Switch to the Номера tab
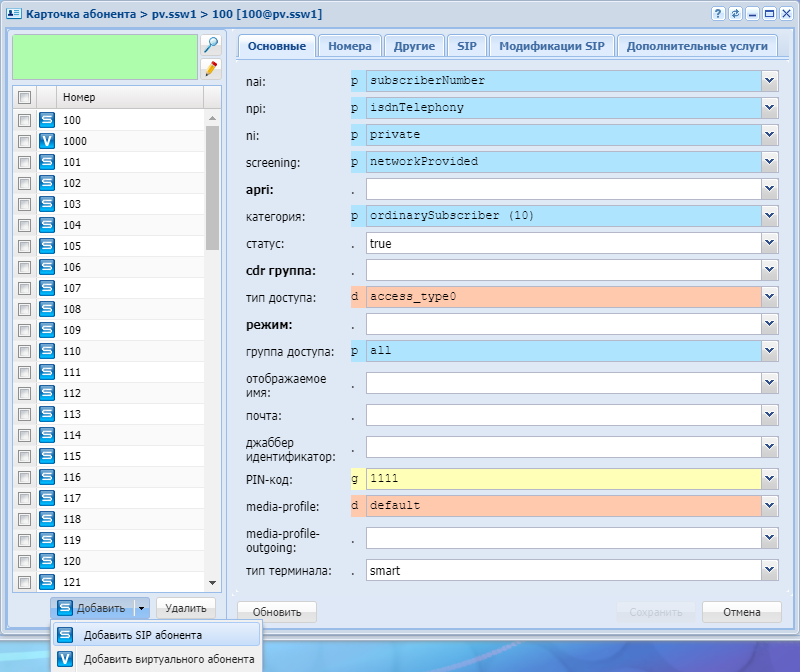Screen dimensions: 800x672 coord(350,46)
